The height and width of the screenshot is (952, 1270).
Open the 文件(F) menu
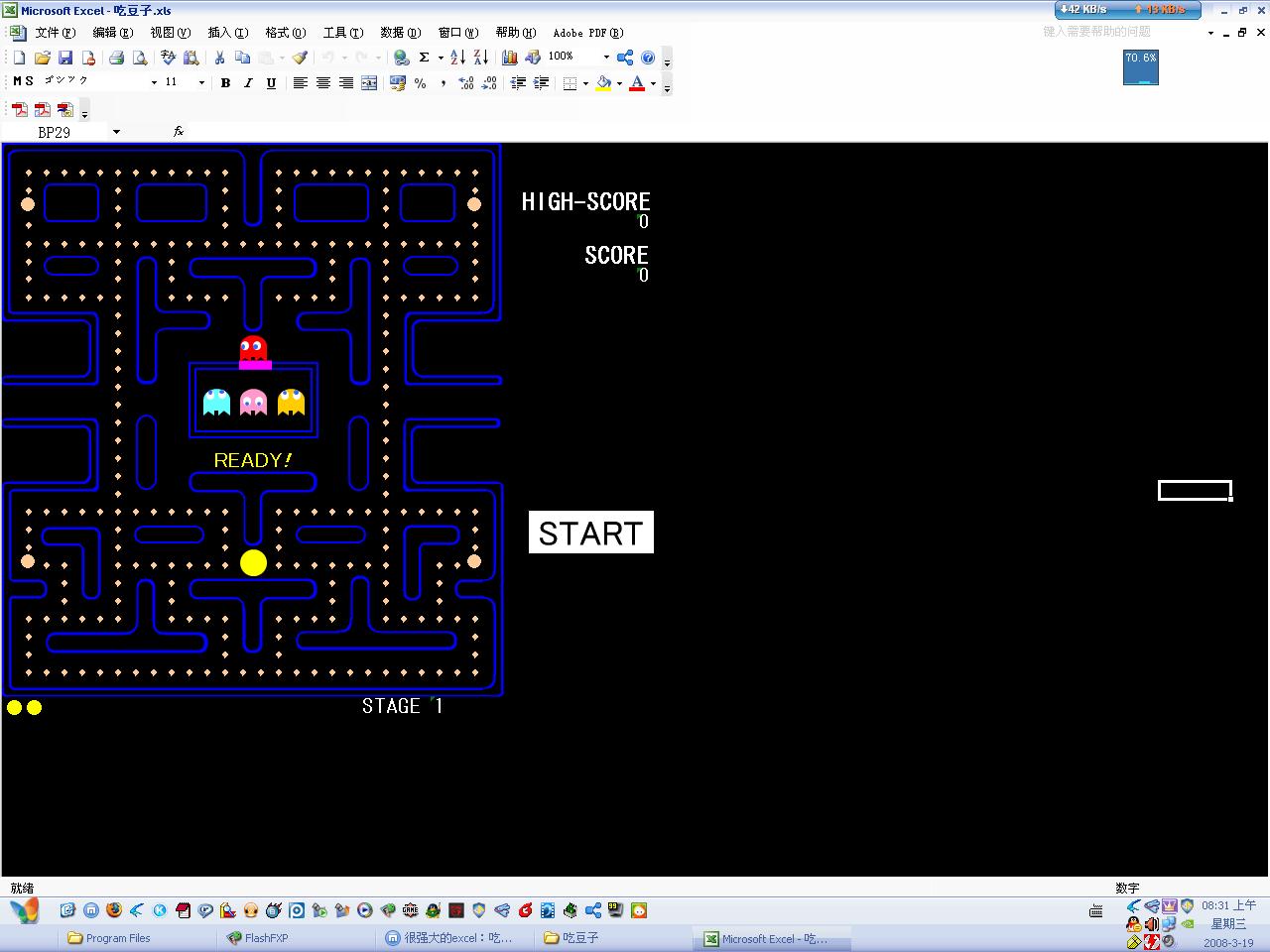tap(55, 33)
